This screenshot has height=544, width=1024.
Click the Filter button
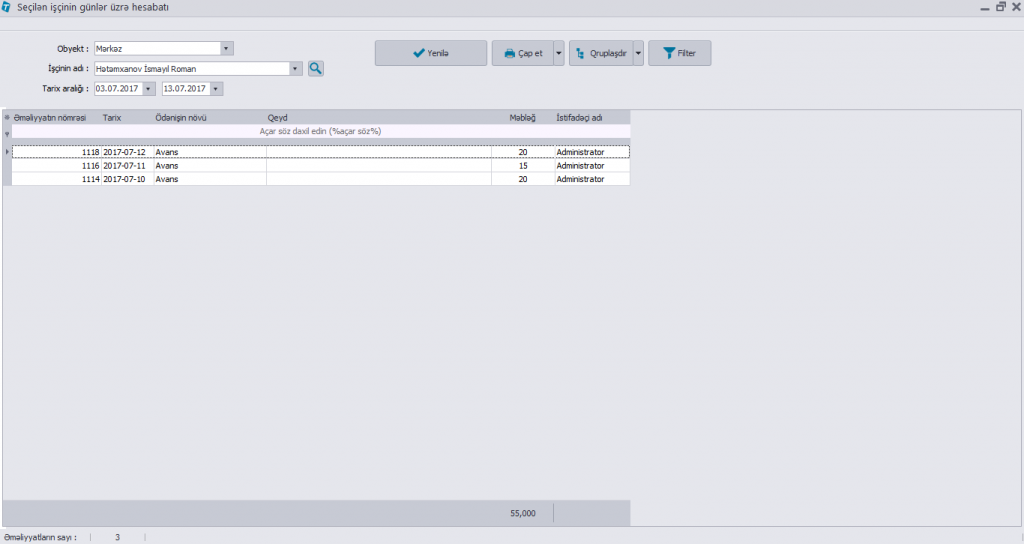click(x=679, y=53)
